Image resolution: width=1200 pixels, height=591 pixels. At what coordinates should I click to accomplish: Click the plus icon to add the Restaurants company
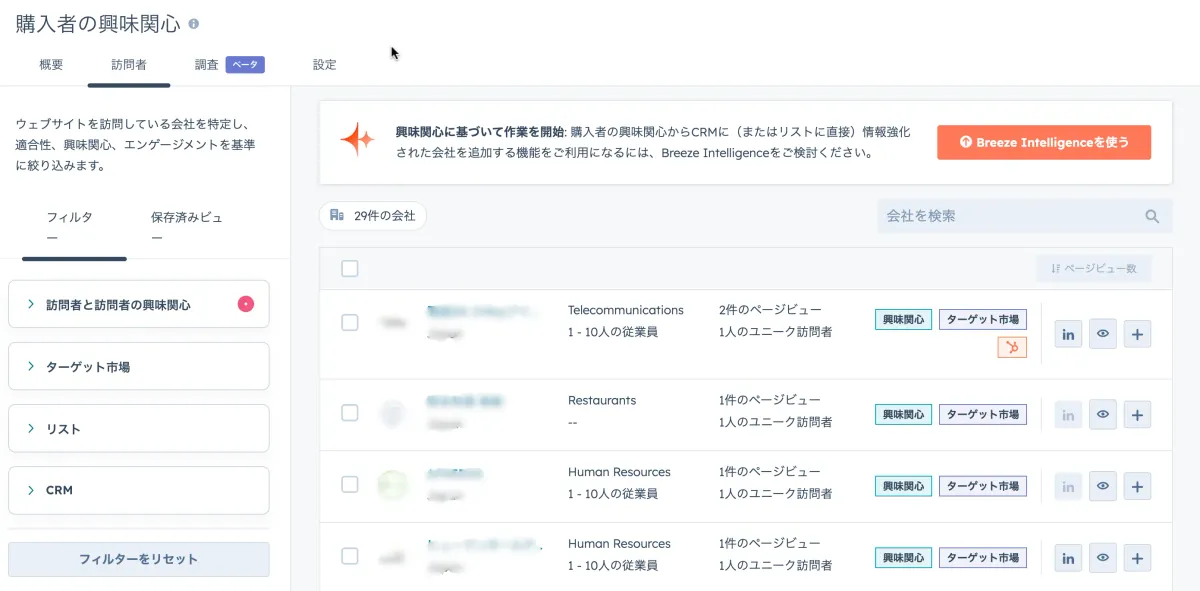(x=1137, y=414)
